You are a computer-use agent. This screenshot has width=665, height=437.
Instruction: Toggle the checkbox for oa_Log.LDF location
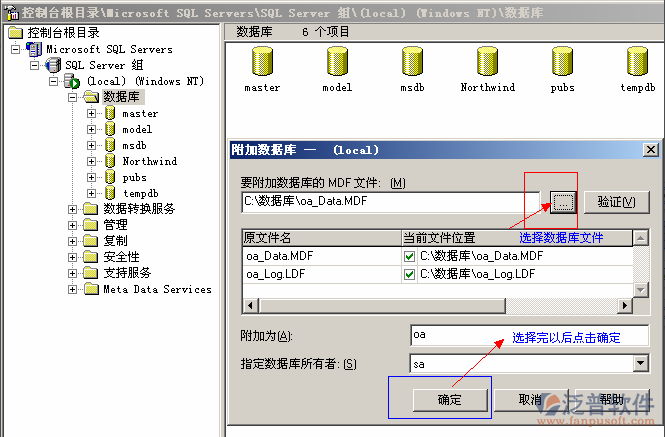pyautogui.click(x=409, y=275)
